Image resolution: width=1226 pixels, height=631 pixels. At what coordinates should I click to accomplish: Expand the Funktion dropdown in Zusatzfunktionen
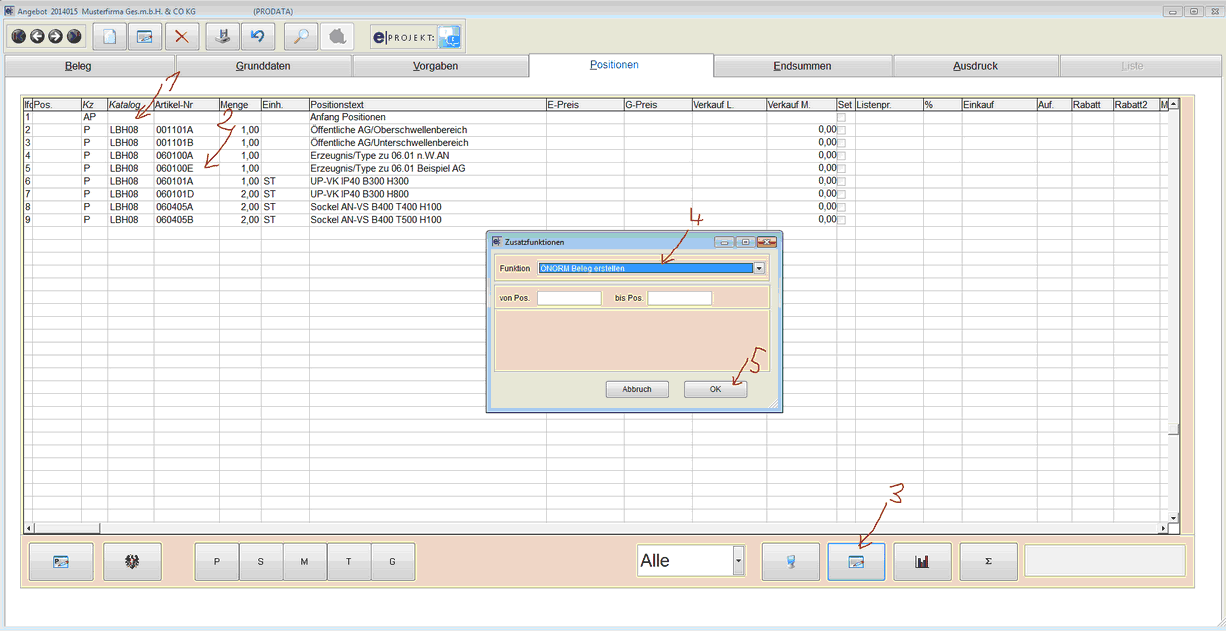click(759, 268)
